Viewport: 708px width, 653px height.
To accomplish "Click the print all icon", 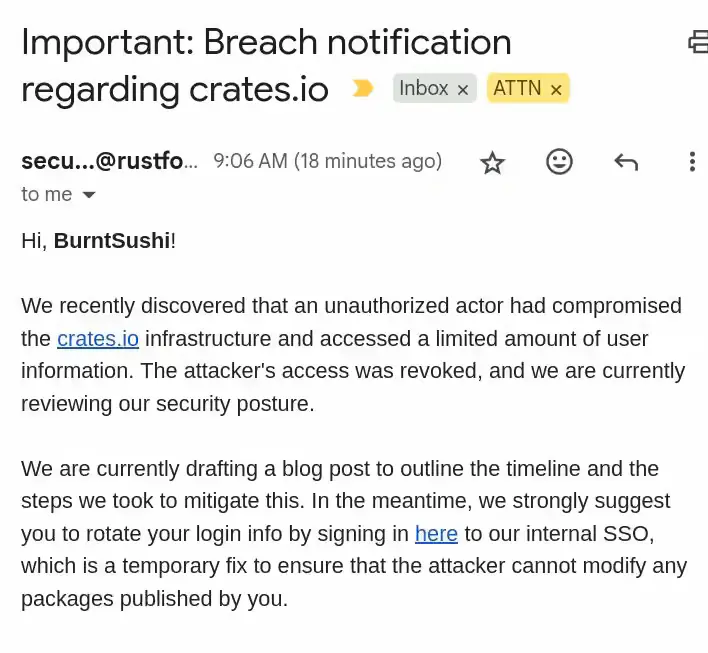I will pos(697,42).
